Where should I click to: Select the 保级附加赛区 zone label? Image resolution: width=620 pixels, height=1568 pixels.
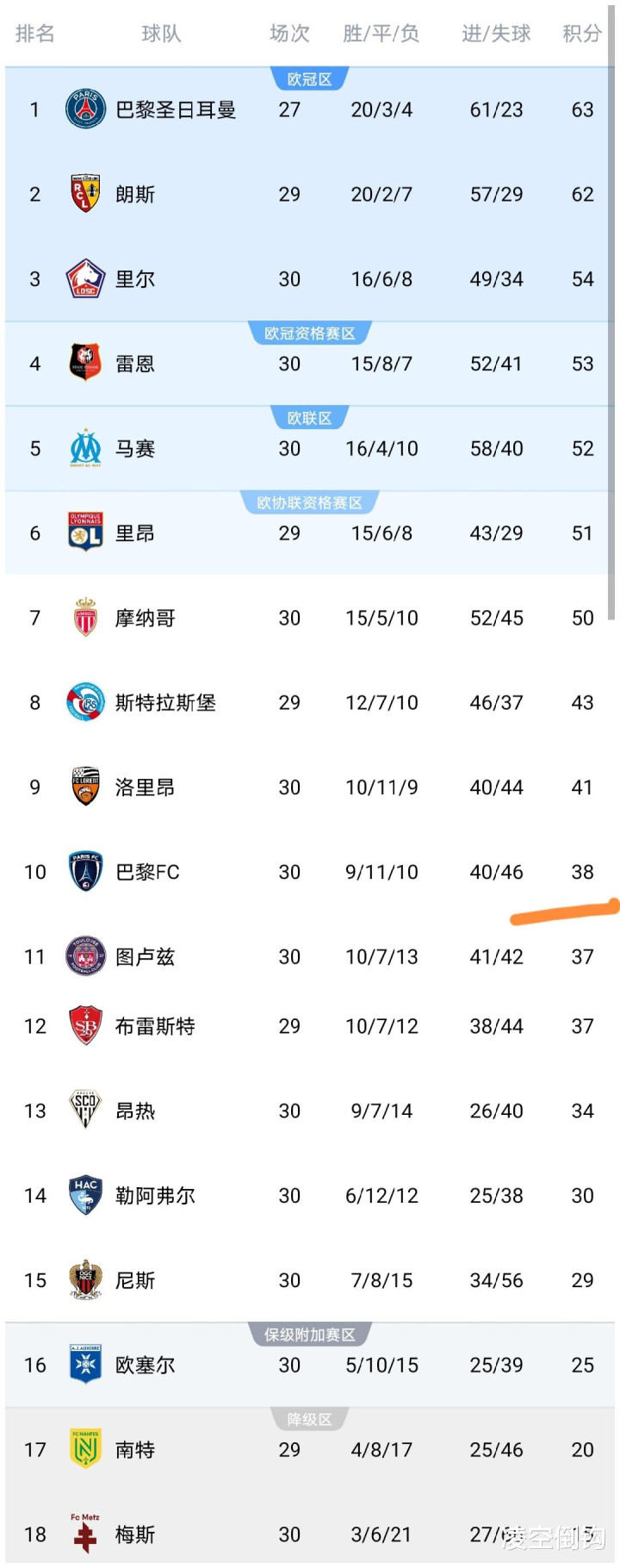tap(309, 1335)
